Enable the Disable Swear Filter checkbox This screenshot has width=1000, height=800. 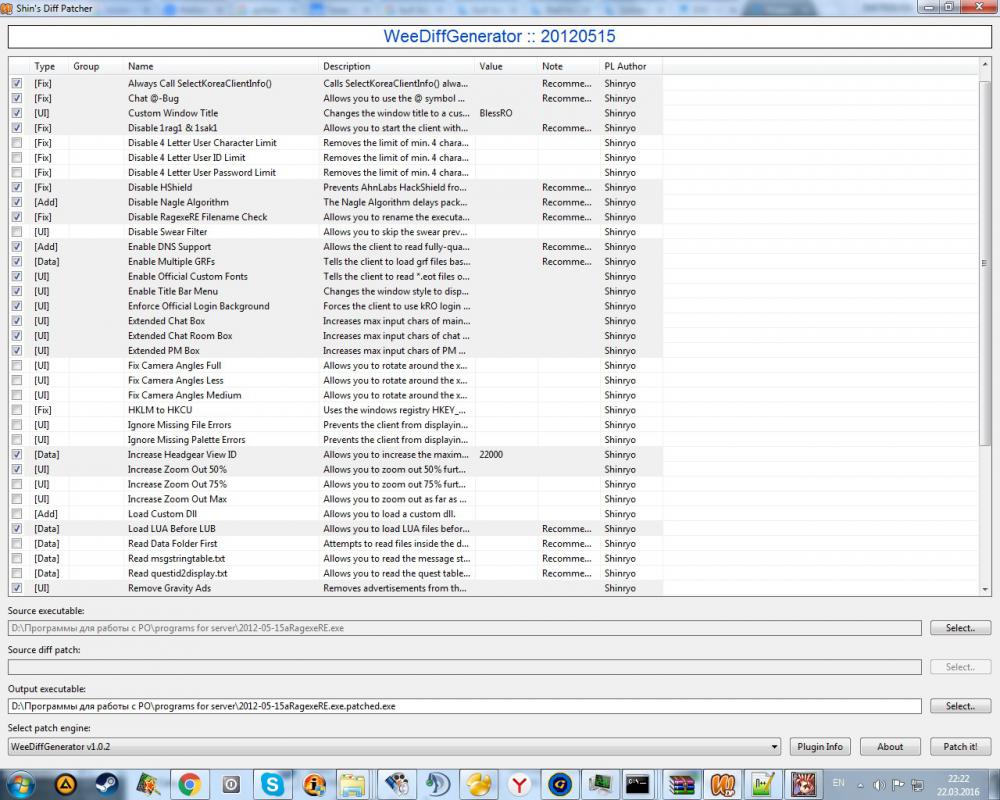coord(16,232)
